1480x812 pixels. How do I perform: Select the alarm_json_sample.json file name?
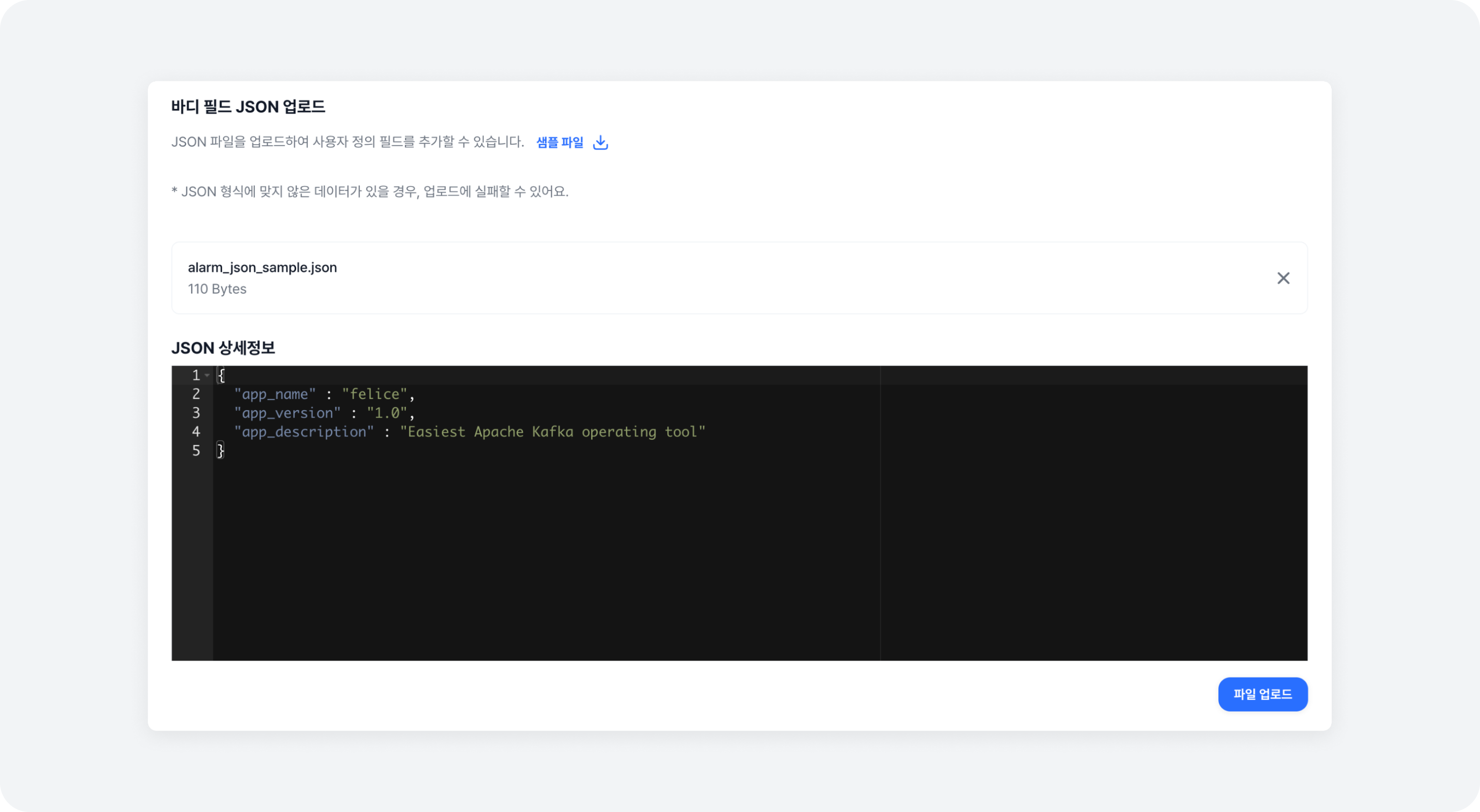coord(263,267)
